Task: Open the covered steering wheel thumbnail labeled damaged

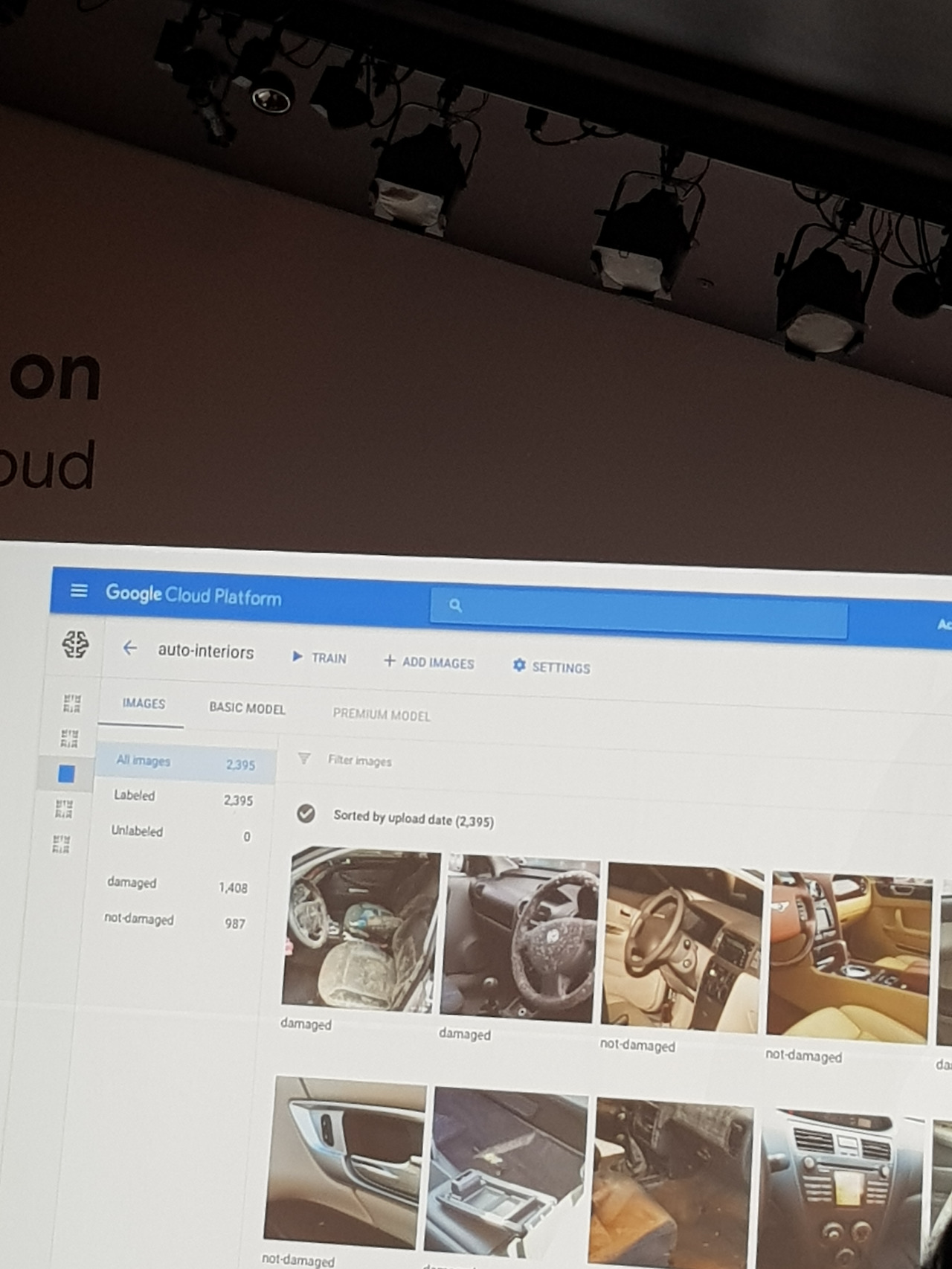Action: pyautogui.click(x=519, y=939)
